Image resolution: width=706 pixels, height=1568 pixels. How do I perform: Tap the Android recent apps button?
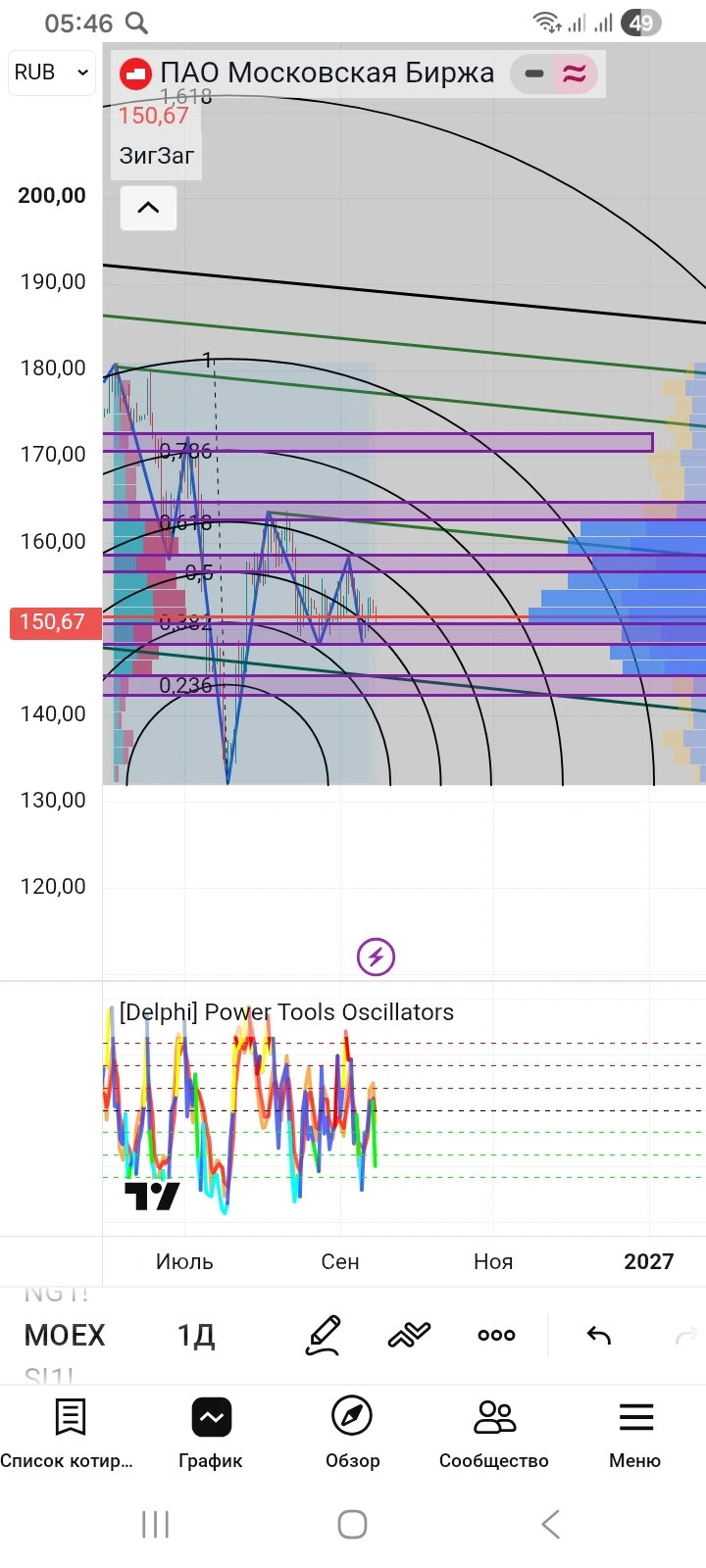pyautogui.click(x=156, y=1524)
